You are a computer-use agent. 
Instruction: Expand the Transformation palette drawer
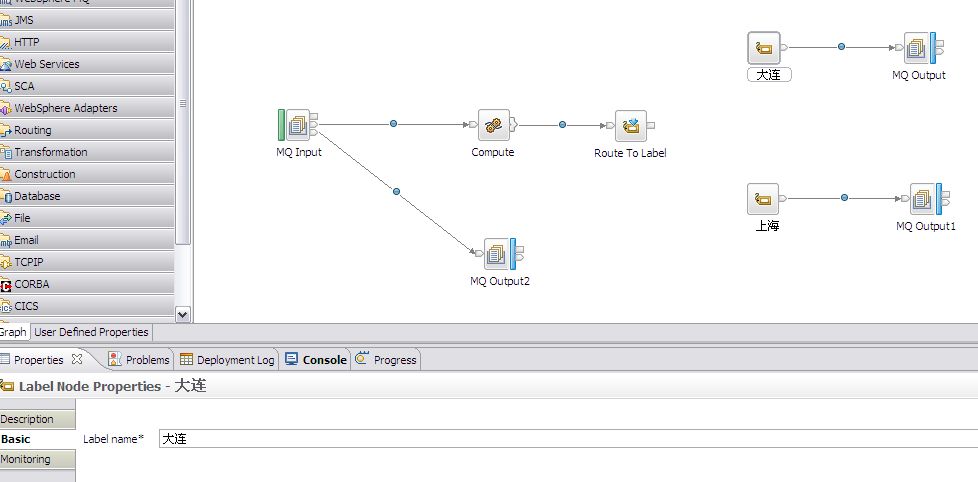tap(87, 152)
